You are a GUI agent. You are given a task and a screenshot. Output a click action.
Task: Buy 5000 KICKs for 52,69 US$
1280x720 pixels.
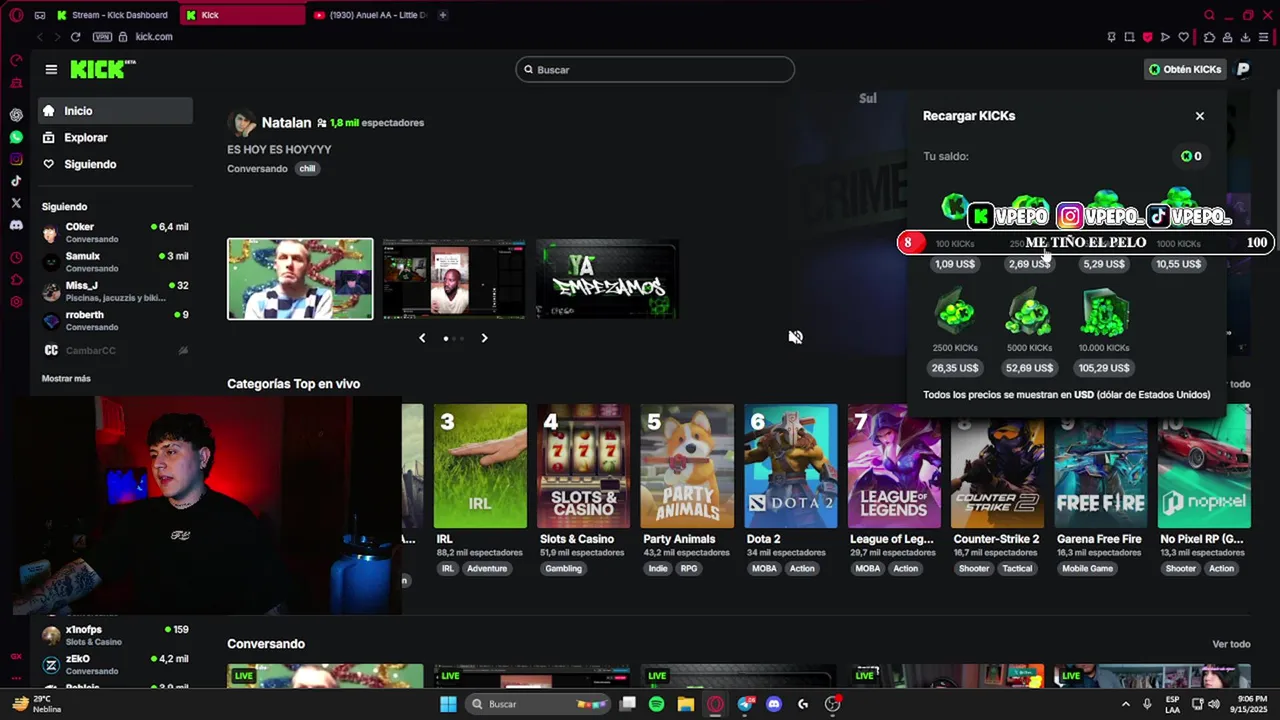pos(1029,368)
